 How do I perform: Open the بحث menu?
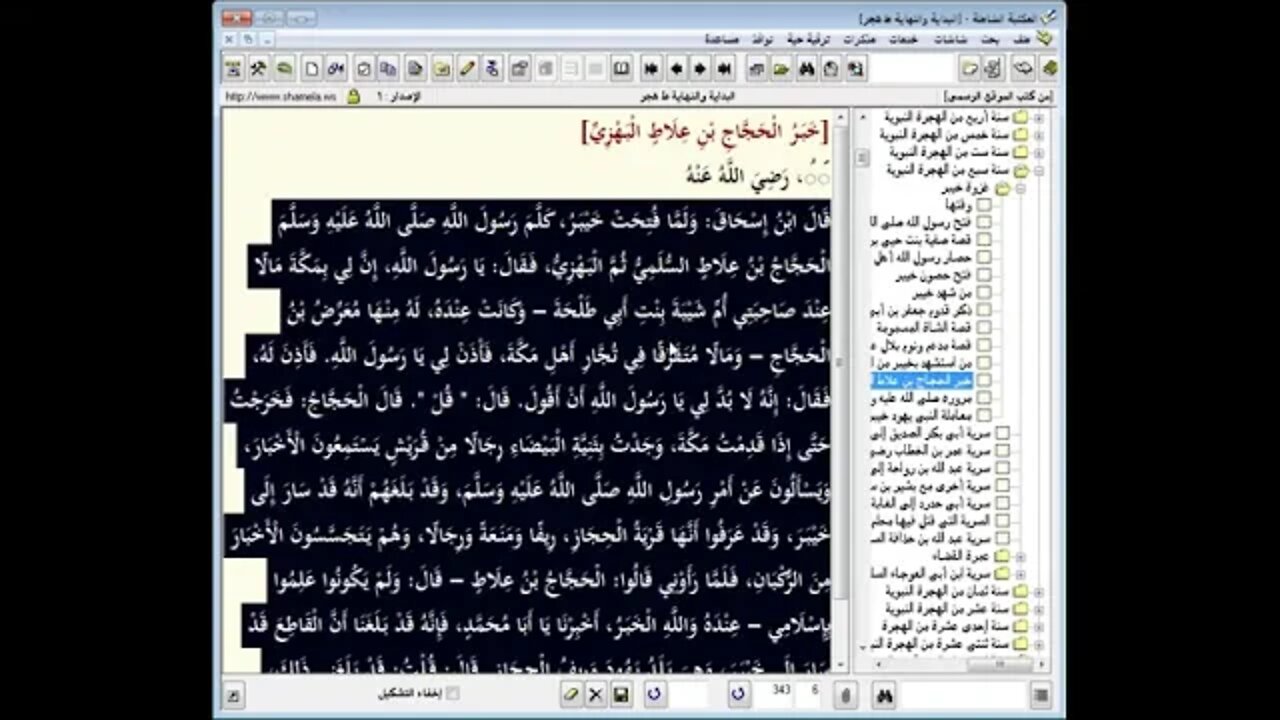[989, 39]
